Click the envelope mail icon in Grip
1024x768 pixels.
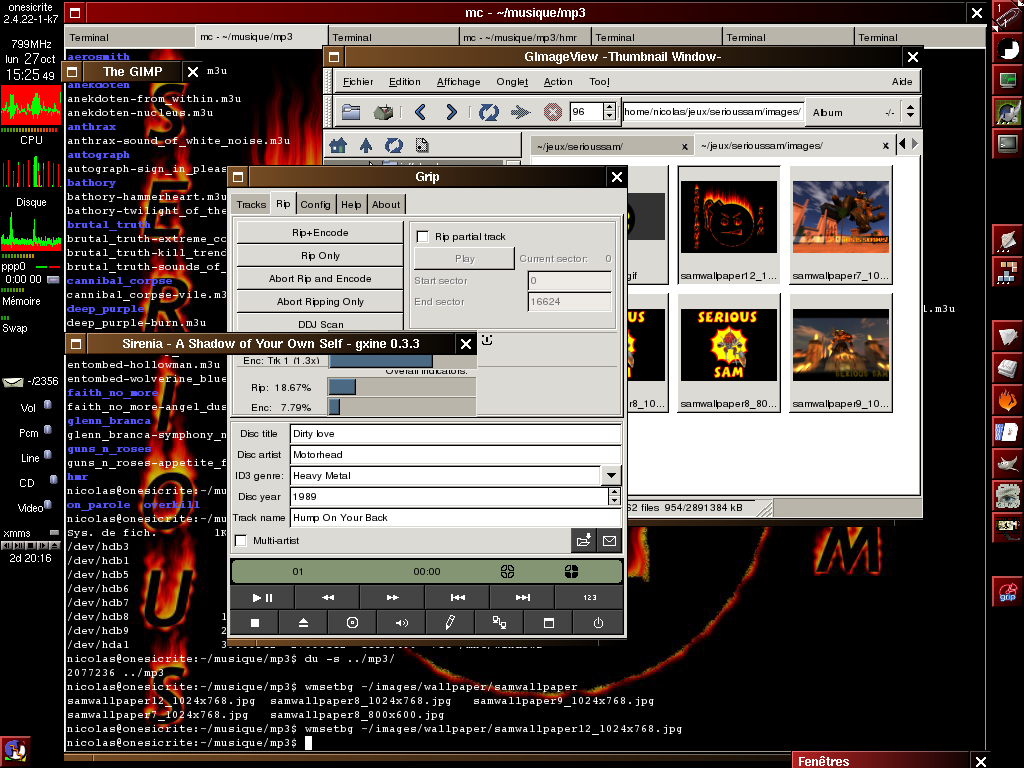coord(609,541)
